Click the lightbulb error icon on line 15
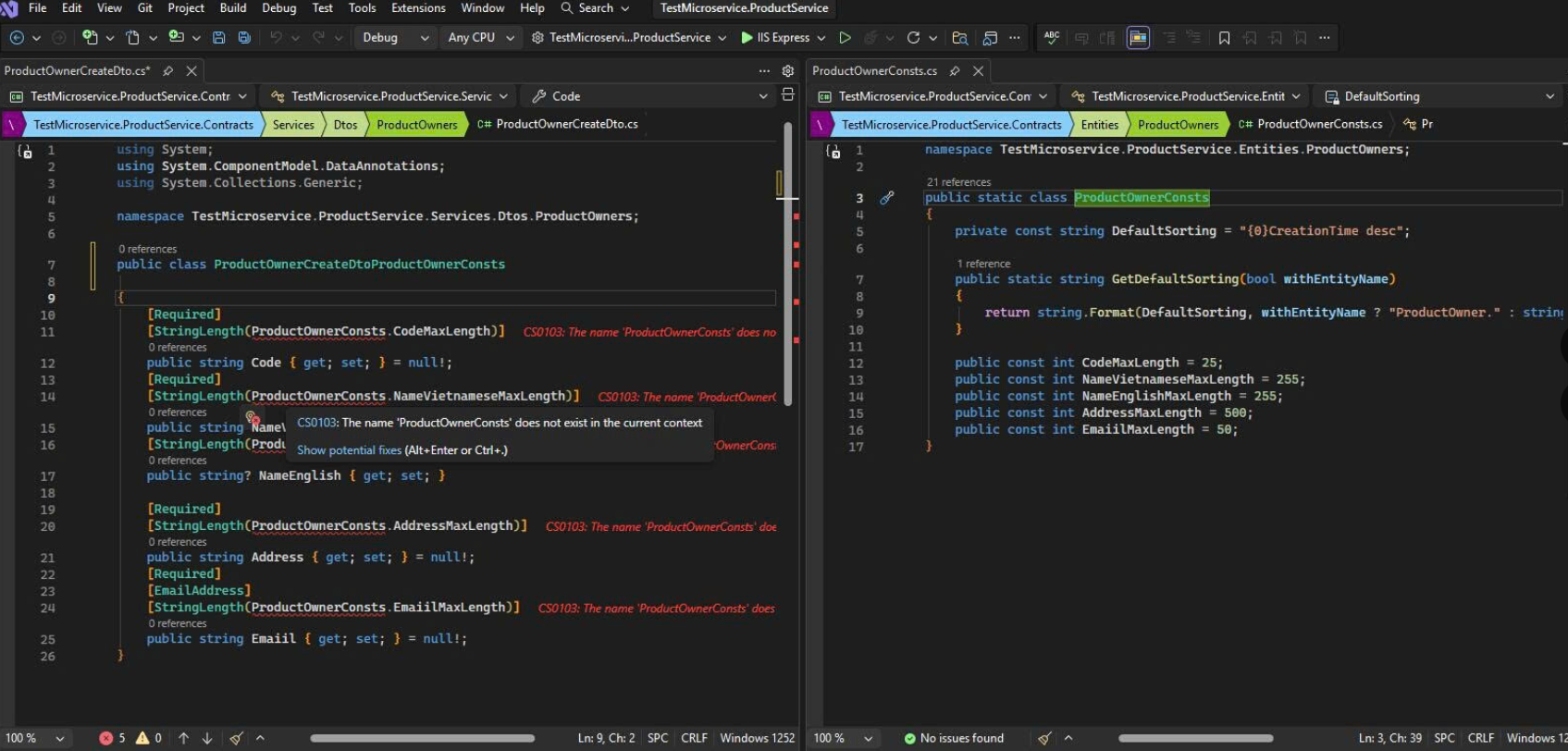This screenshot has height=751, width=1568. click(x=252, y=418)
